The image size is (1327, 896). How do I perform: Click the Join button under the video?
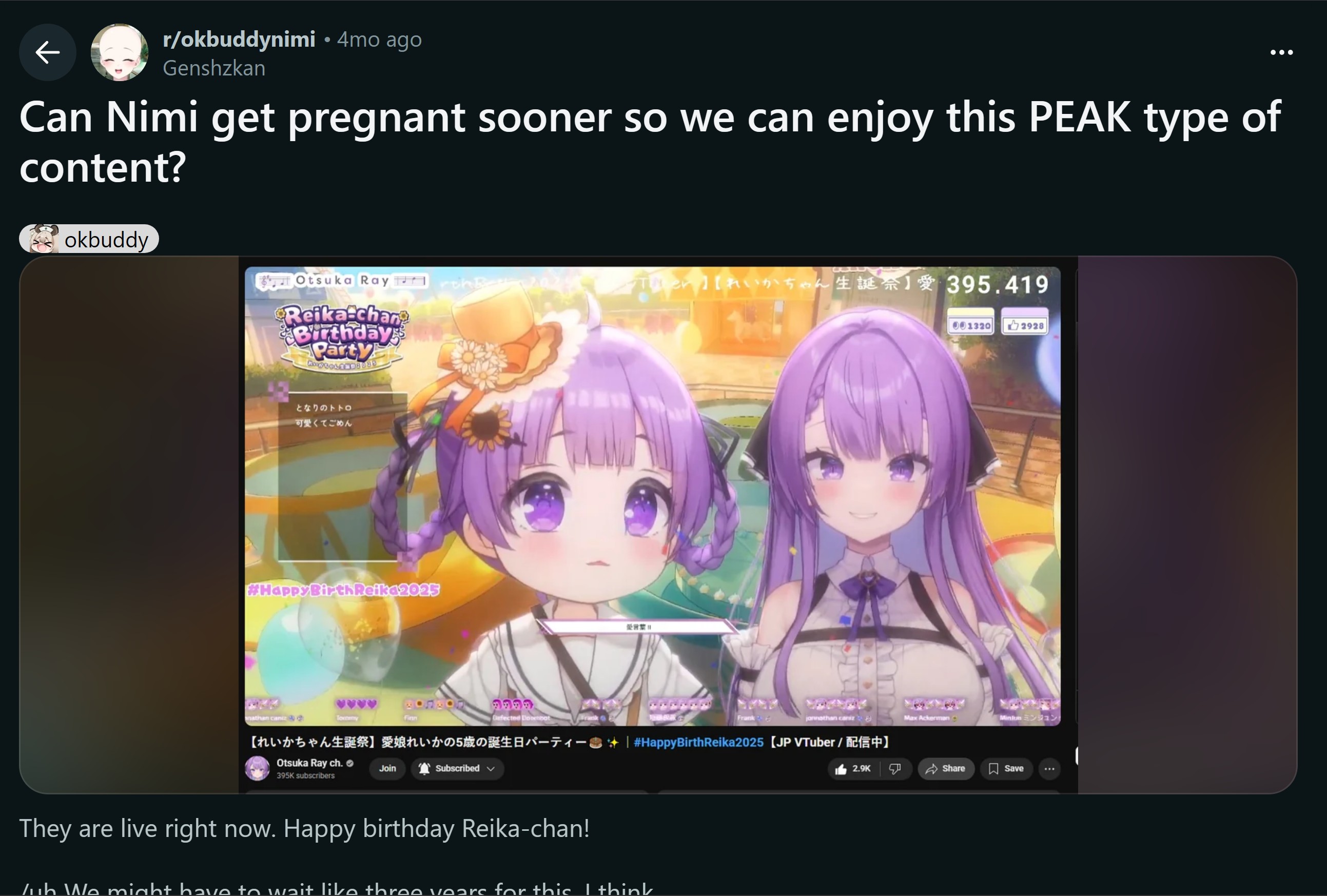click(387, 769)
